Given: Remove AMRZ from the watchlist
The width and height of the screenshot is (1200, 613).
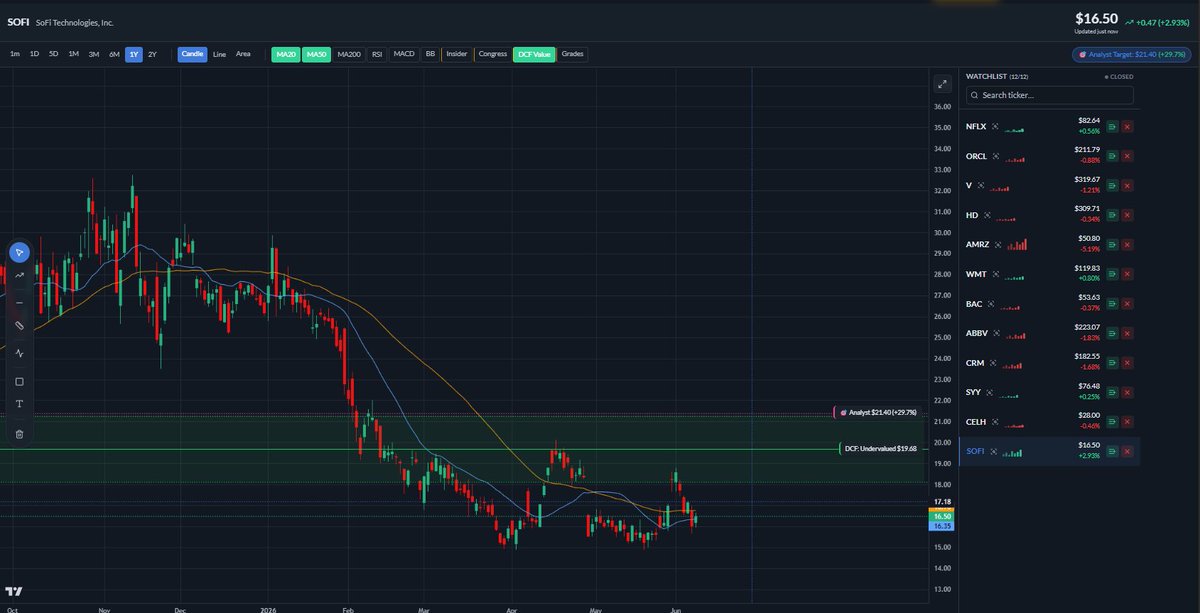Looking at the screenshot, I should tap(1127, 245).
